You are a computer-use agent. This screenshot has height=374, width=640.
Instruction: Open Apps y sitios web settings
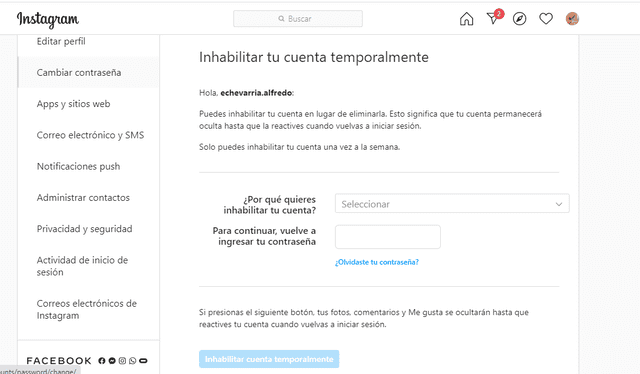click(73, 104)
